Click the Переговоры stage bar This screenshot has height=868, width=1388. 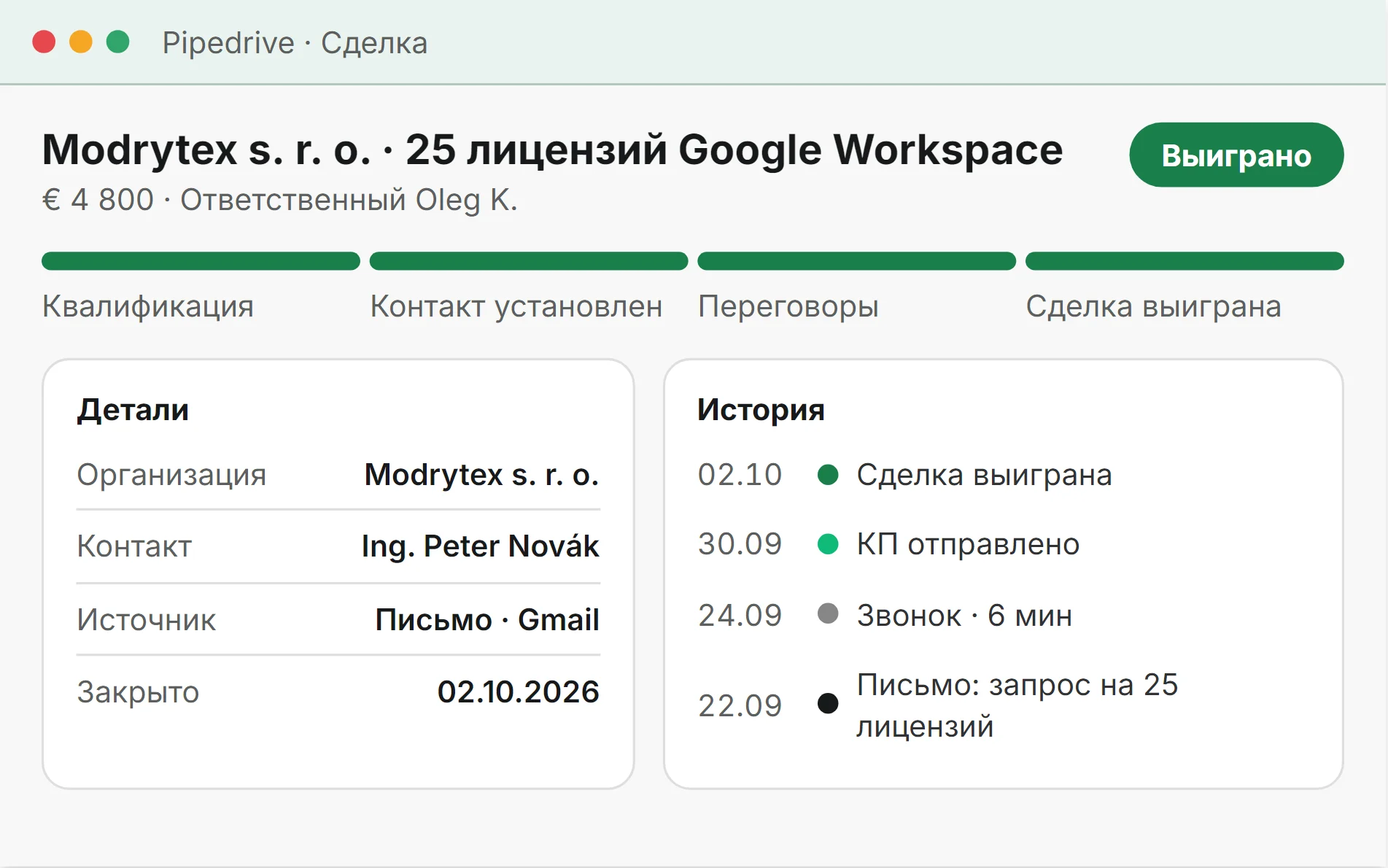(x=856, y=261)
